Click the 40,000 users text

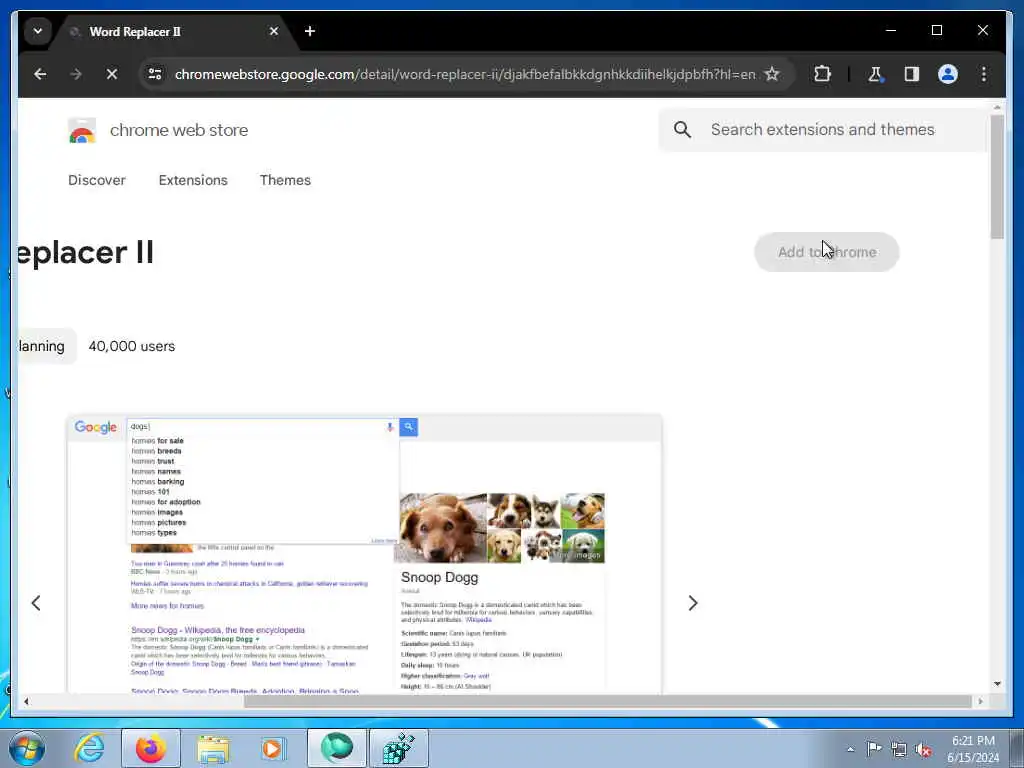click(x=132, y=346)
